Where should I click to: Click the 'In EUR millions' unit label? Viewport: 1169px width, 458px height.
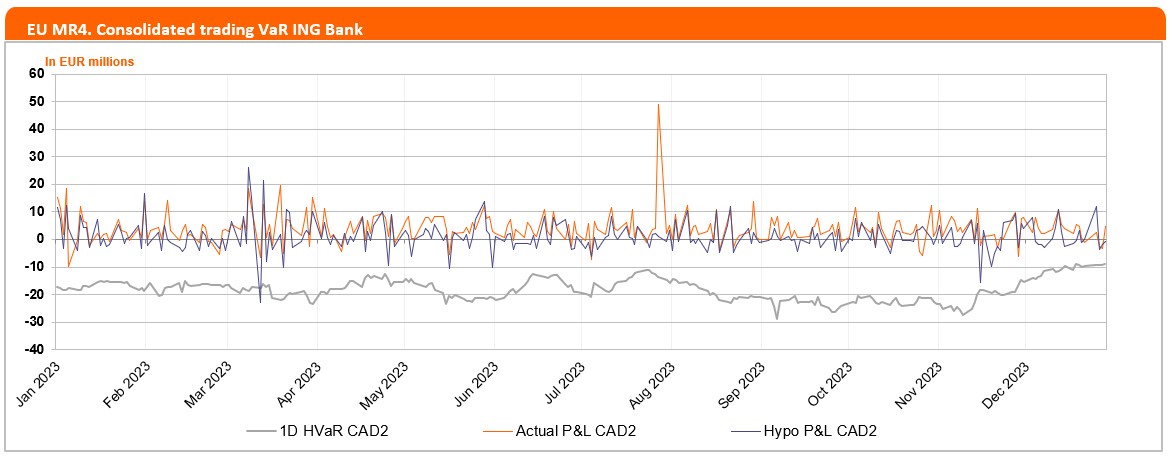tap(89, 62)
